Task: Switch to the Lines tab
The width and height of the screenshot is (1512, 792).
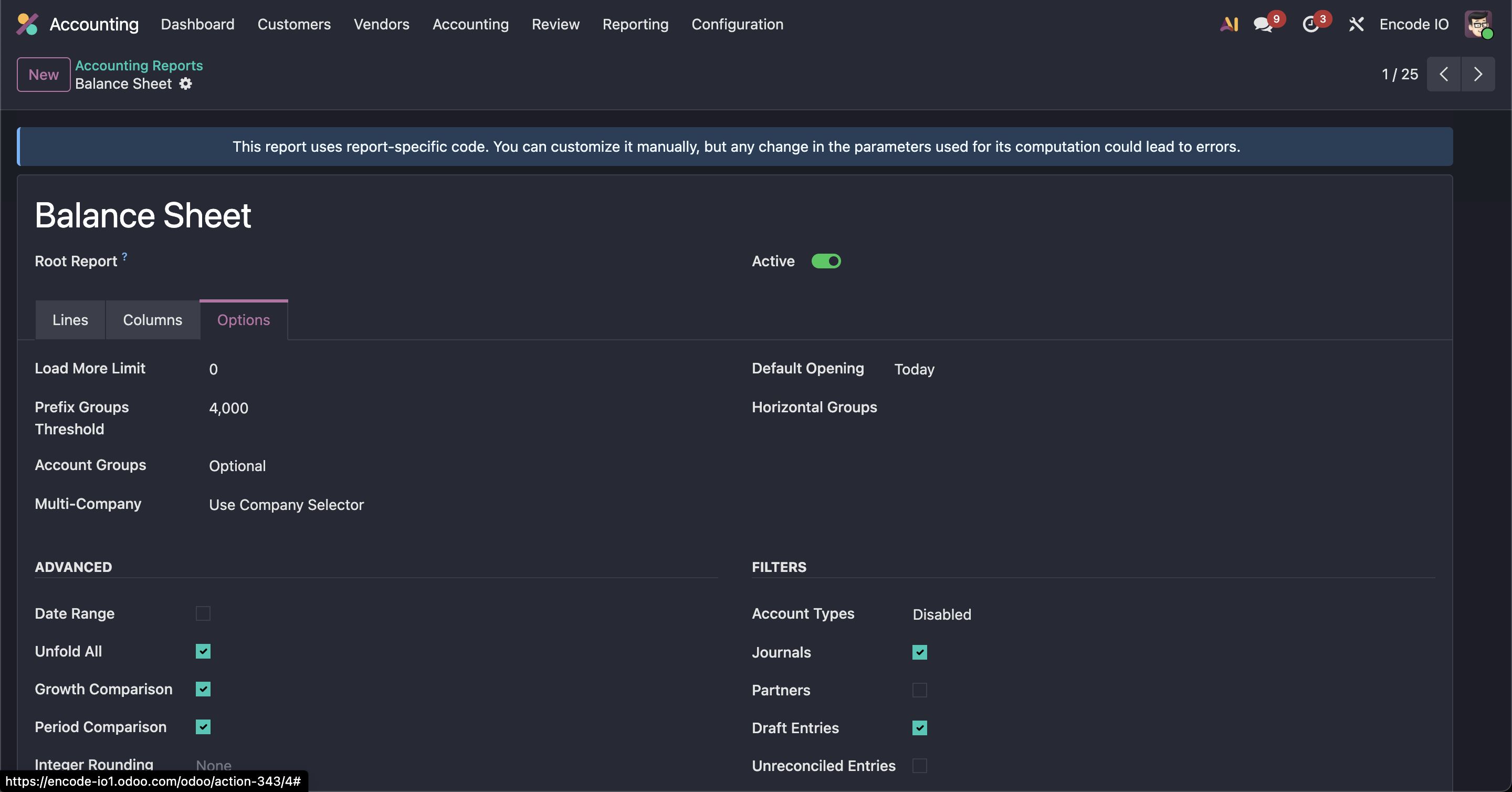Action: tap(70, 320)
